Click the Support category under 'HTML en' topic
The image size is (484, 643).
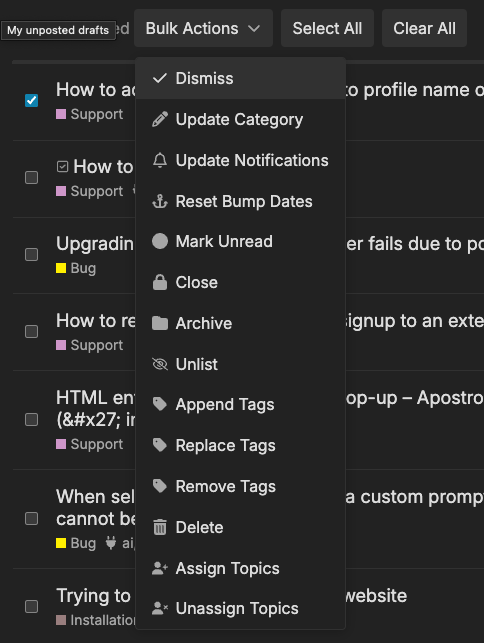click(89, 444)
